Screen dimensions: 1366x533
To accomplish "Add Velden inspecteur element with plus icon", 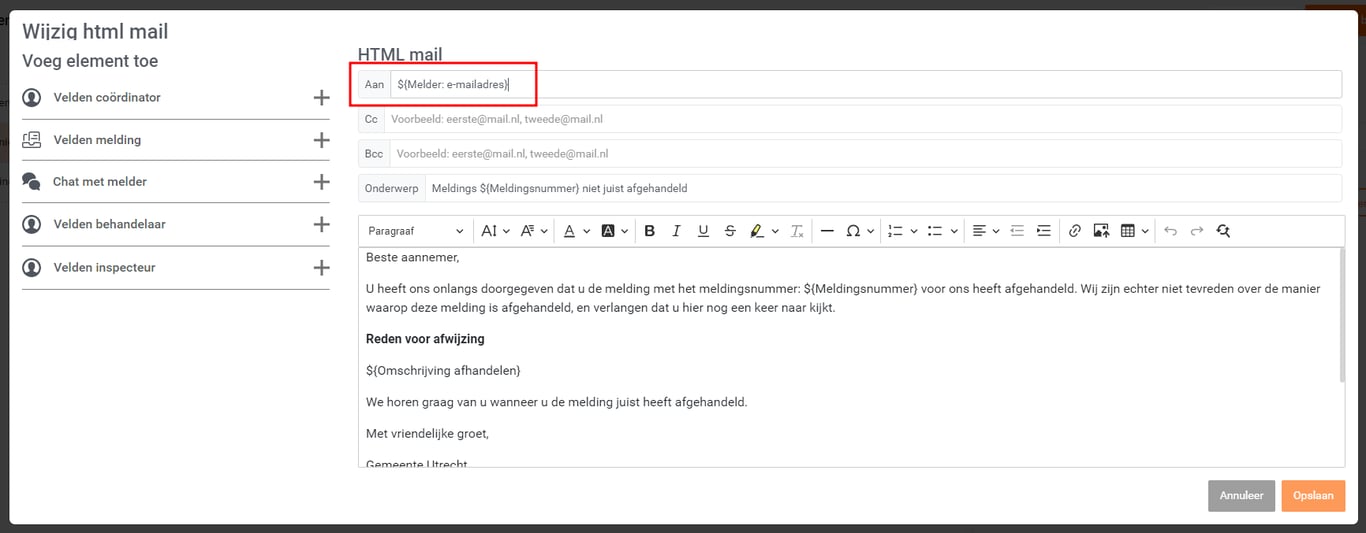I will point(321,268).
